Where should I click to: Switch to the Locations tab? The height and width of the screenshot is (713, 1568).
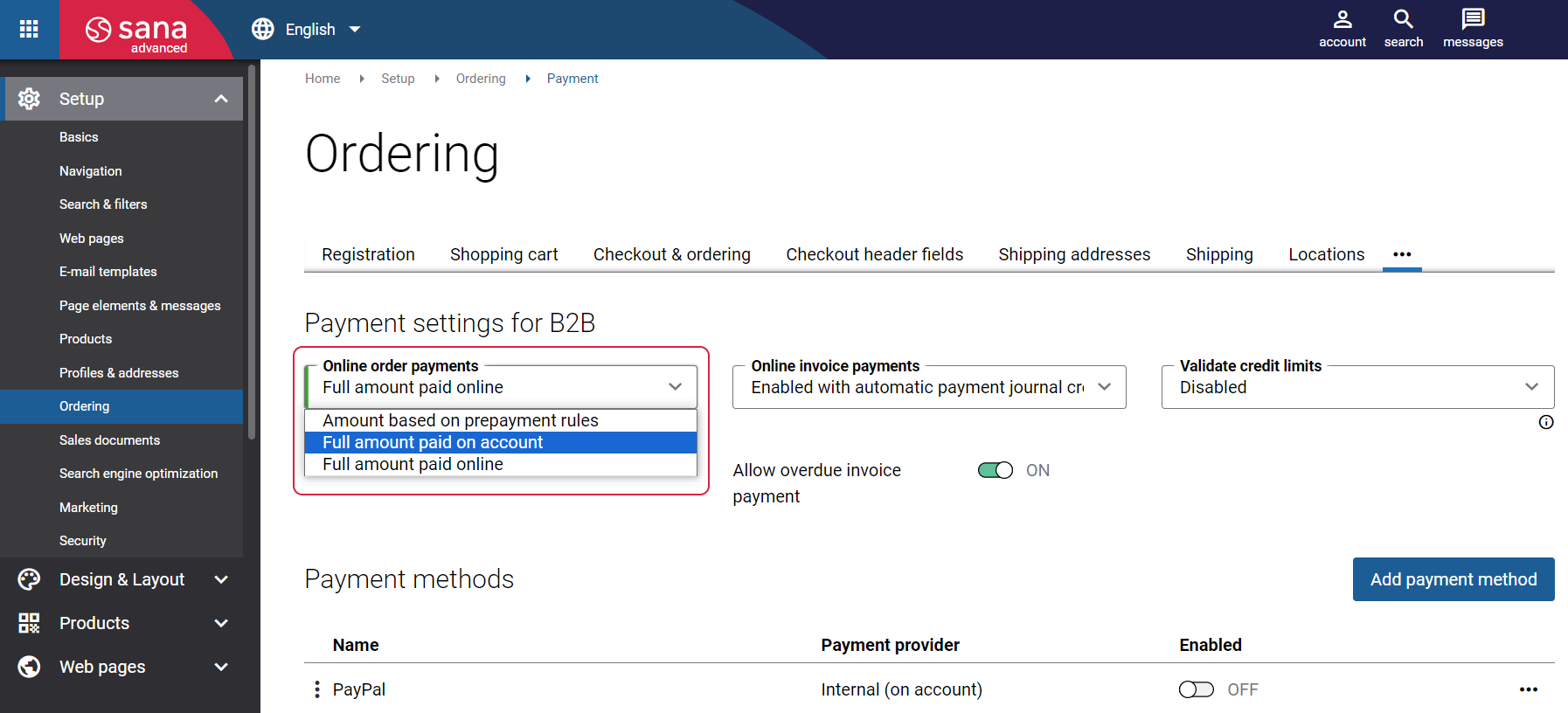1326,254
